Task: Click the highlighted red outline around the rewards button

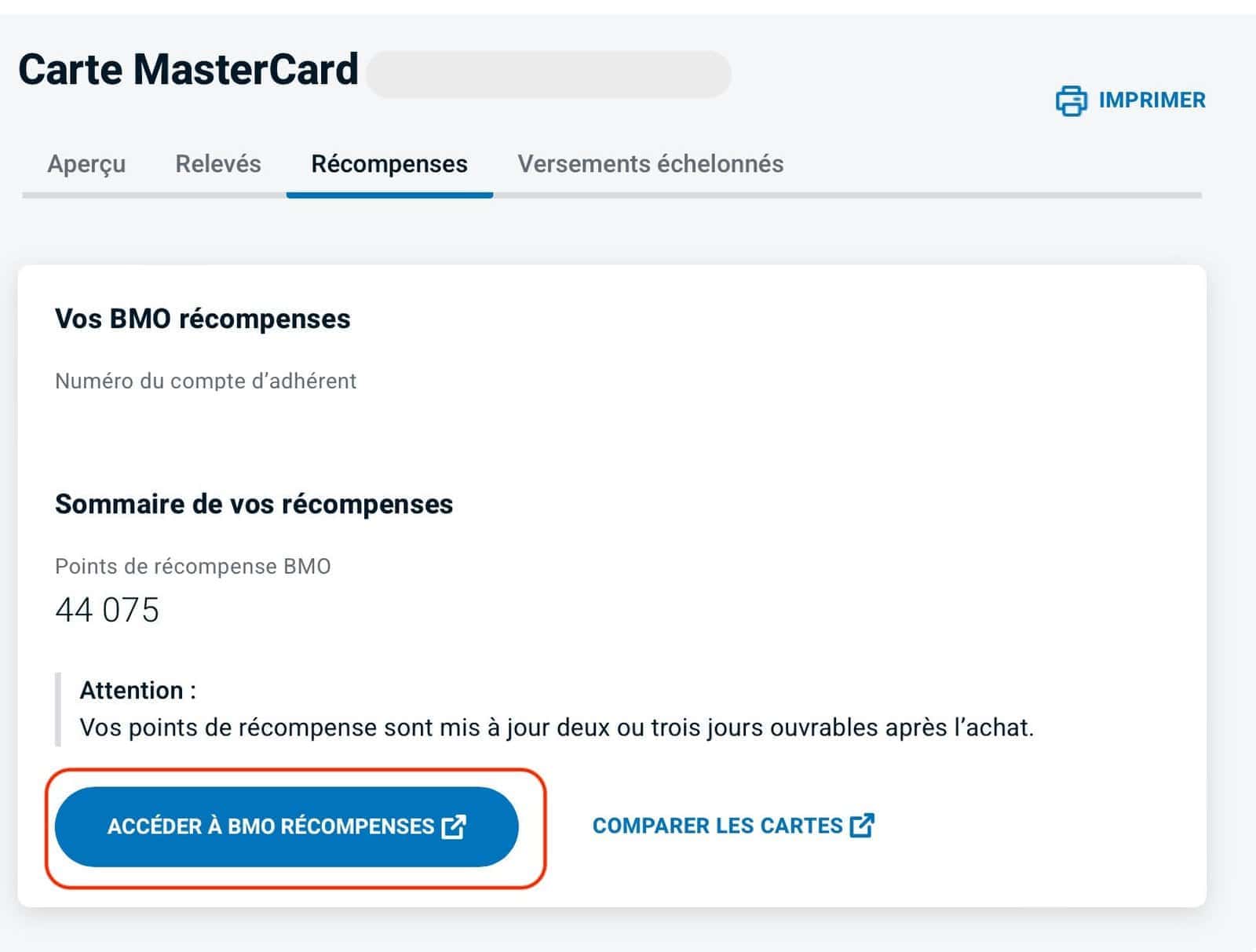Action: [297, 775]
